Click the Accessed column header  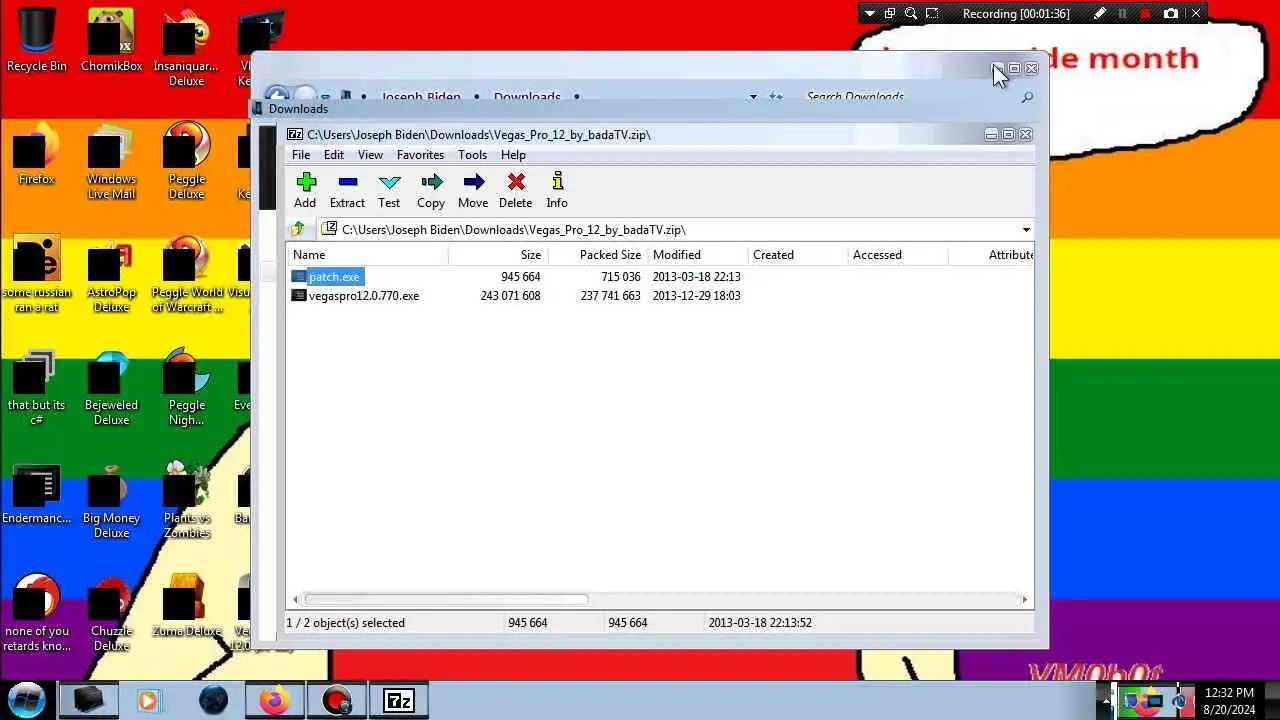click(x=898, y=255)
